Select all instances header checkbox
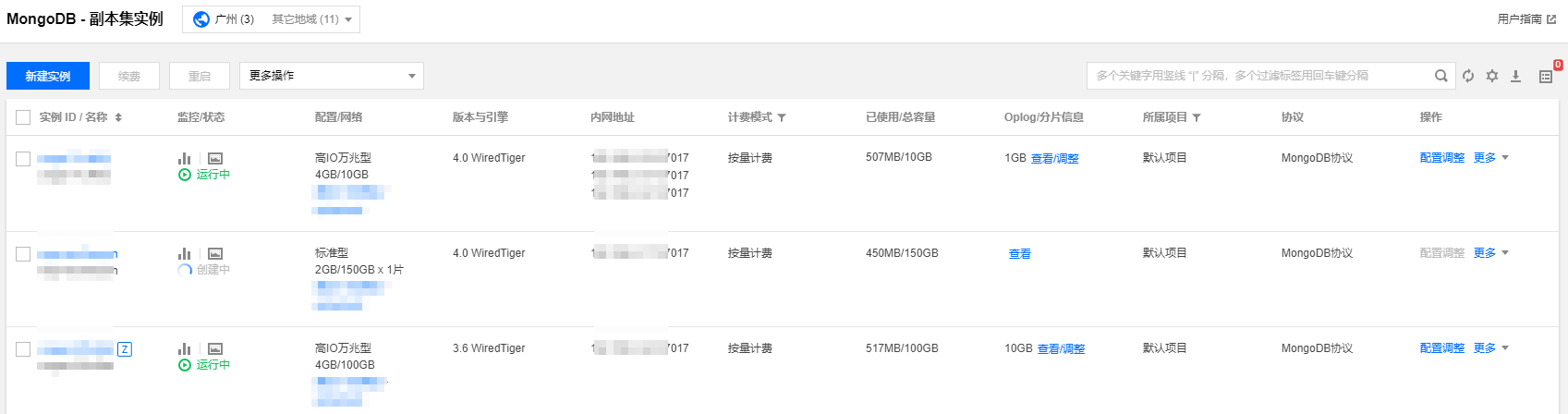This screenshot has height=414, width=1568. 23,117
